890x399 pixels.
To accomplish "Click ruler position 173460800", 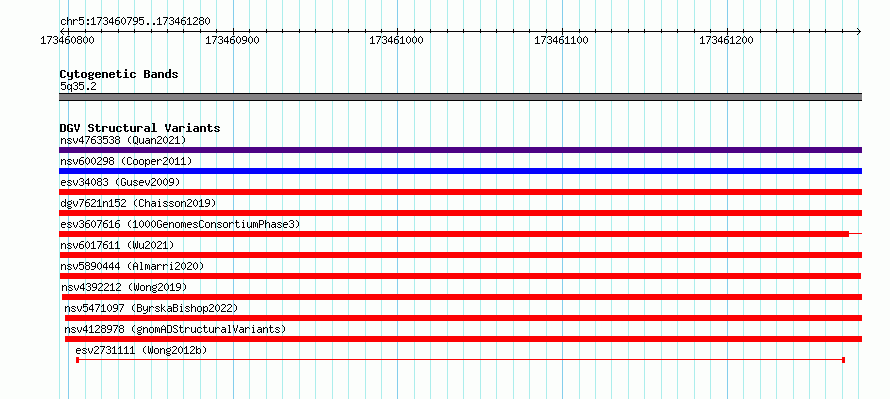I will (68, 40).
